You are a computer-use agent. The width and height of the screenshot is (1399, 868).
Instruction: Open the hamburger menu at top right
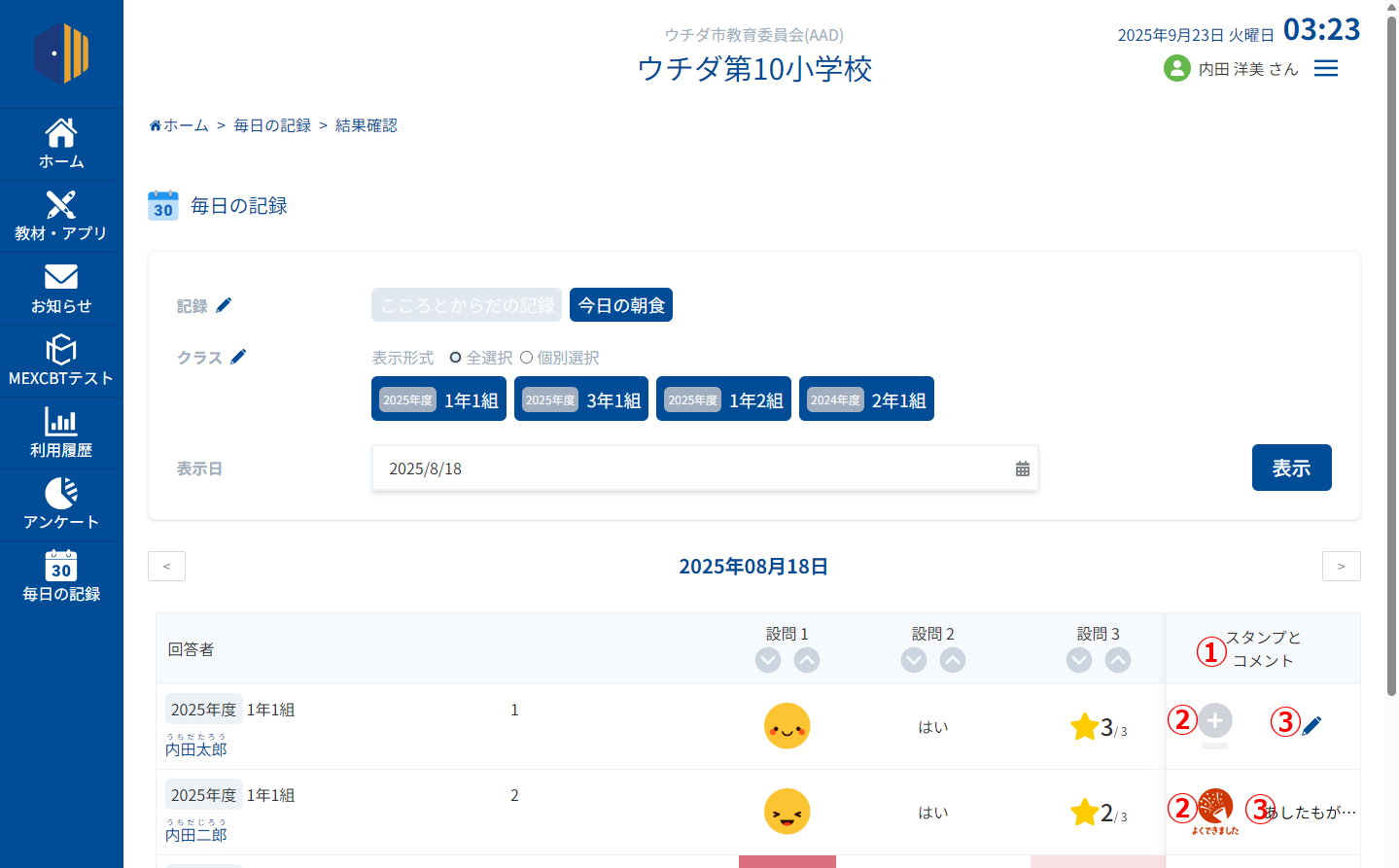pos(1326,69)
